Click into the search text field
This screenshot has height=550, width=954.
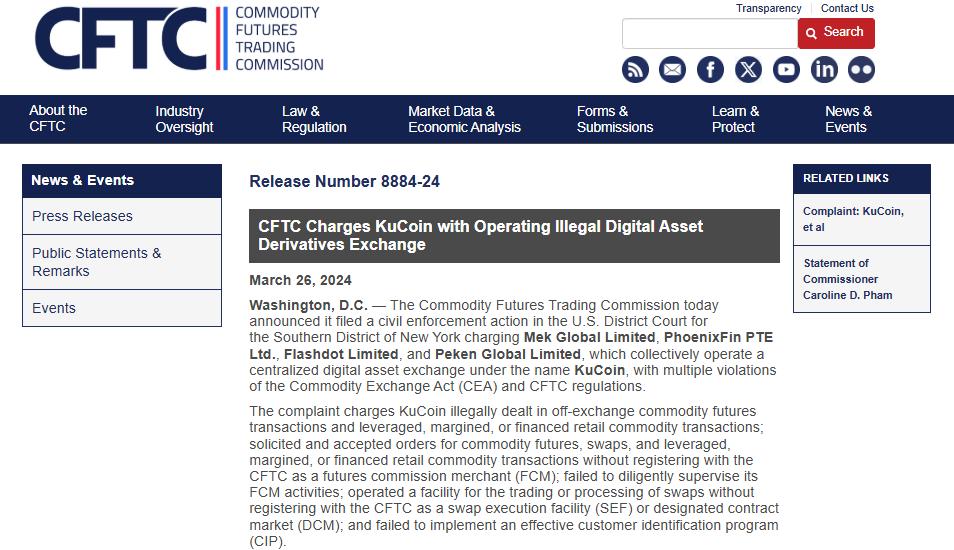709,33
